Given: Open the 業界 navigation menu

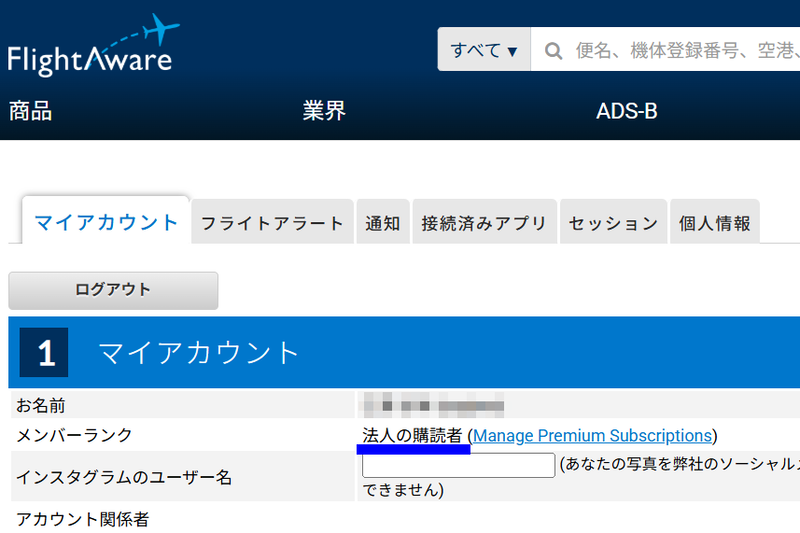Looking at the screenshot, I should pyautogui.click(x=324, y=111).
